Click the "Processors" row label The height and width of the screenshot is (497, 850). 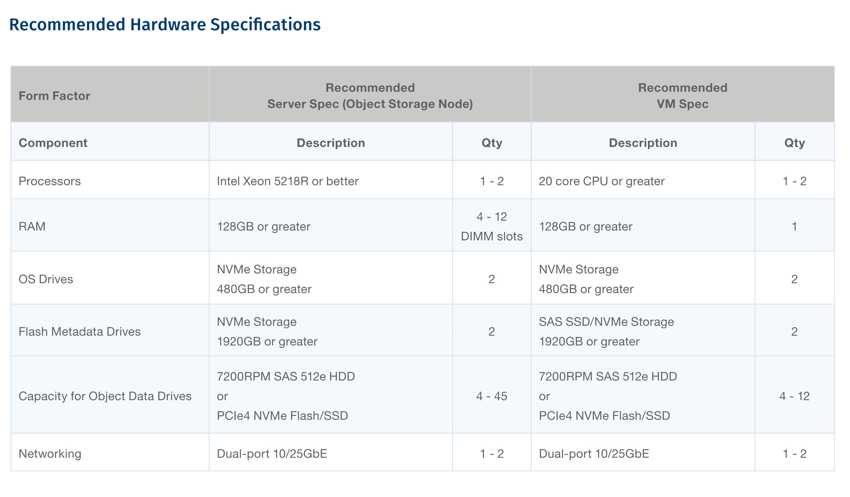(50, 181)
